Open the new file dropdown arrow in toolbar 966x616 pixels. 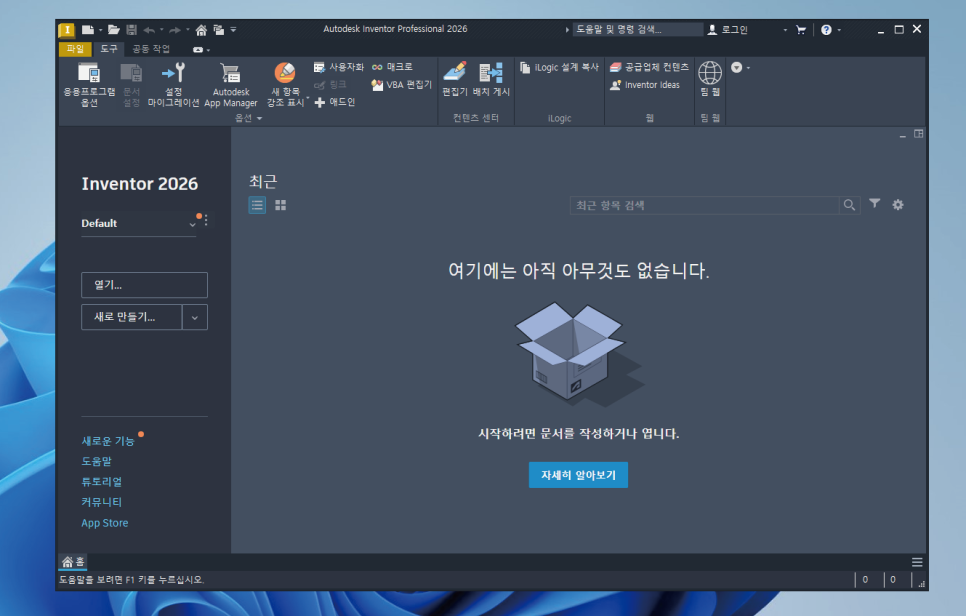(100, 30)
